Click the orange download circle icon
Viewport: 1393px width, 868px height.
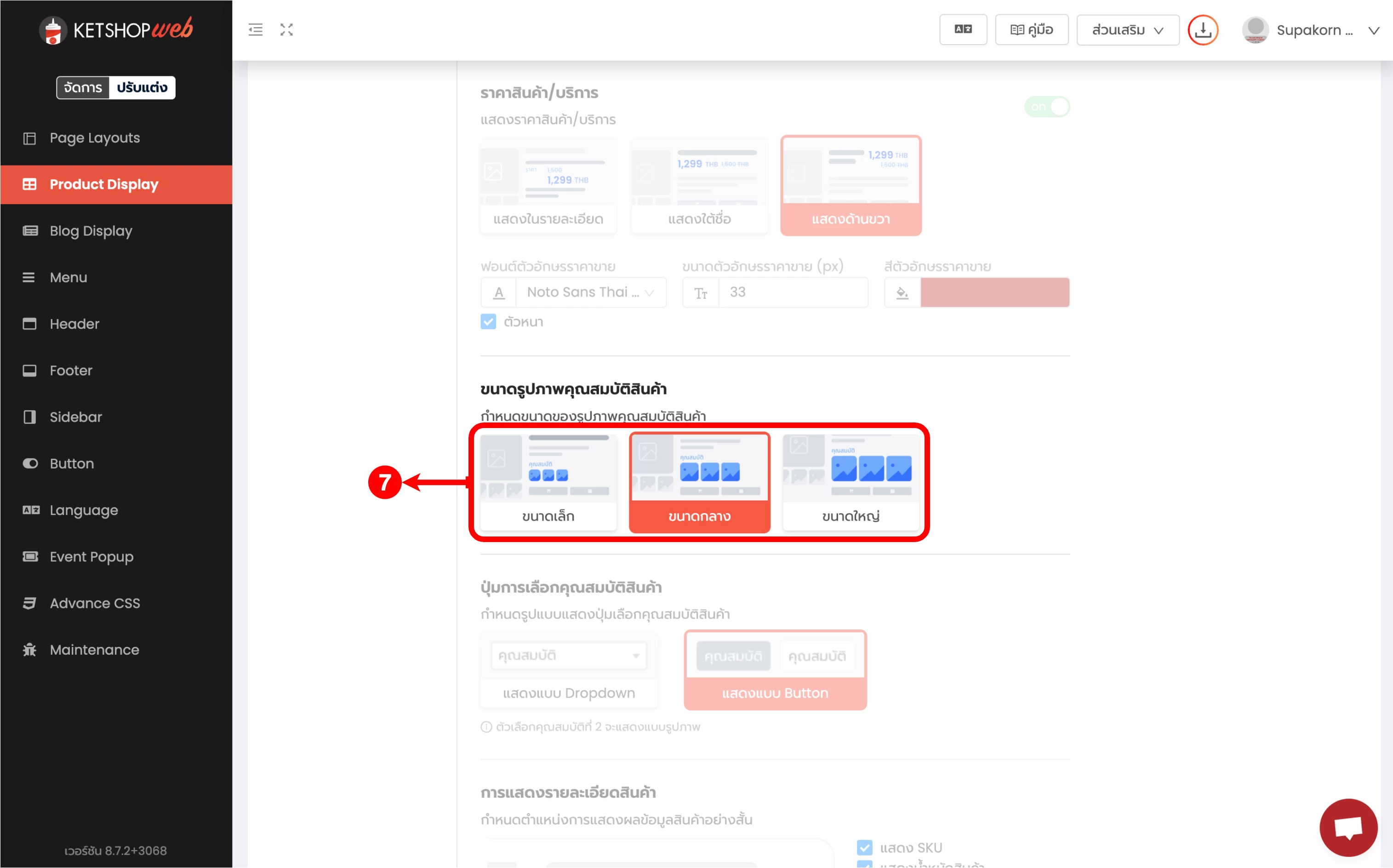[x=1203, y=30]
